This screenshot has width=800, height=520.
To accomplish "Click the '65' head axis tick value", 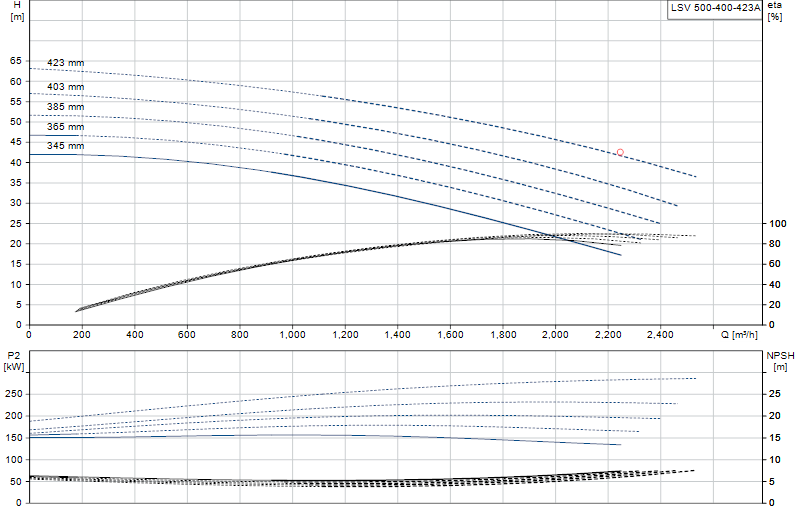I will point(16,61).
